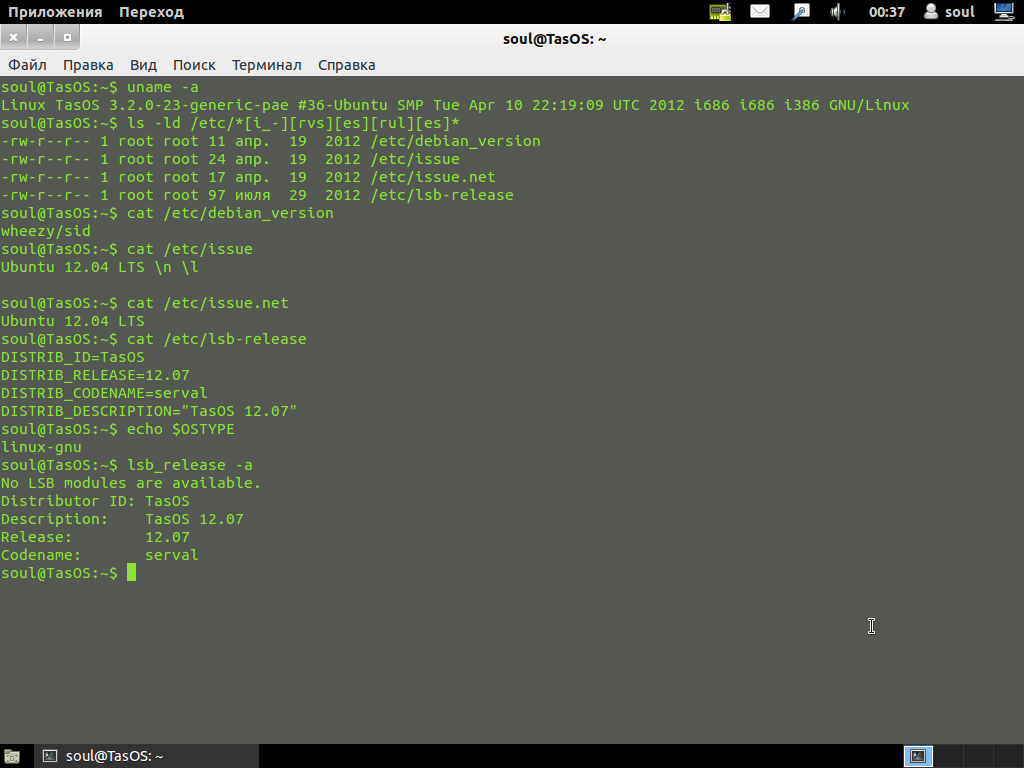Click the computer session icon at top right
1024x768 pixels.
(1004, 12)
